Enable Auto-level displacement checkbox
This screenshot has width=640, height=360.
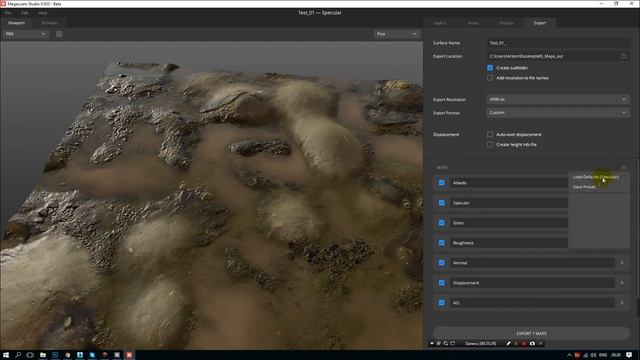[490, 134]
